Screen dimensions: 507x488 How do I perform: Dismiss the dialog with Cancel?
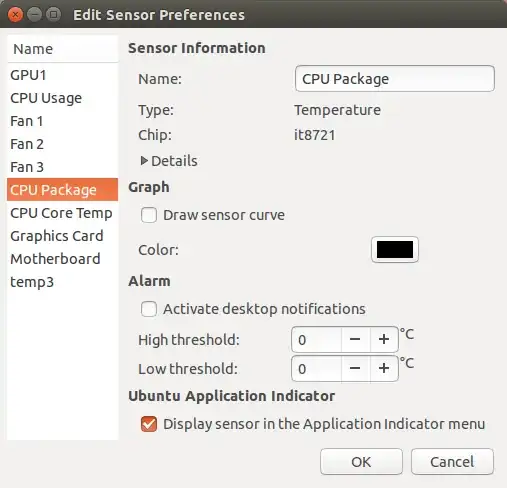452,462
